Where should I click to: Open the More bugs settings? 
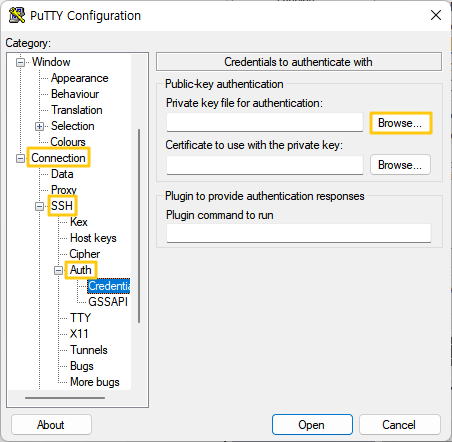[x=95, y=382]
